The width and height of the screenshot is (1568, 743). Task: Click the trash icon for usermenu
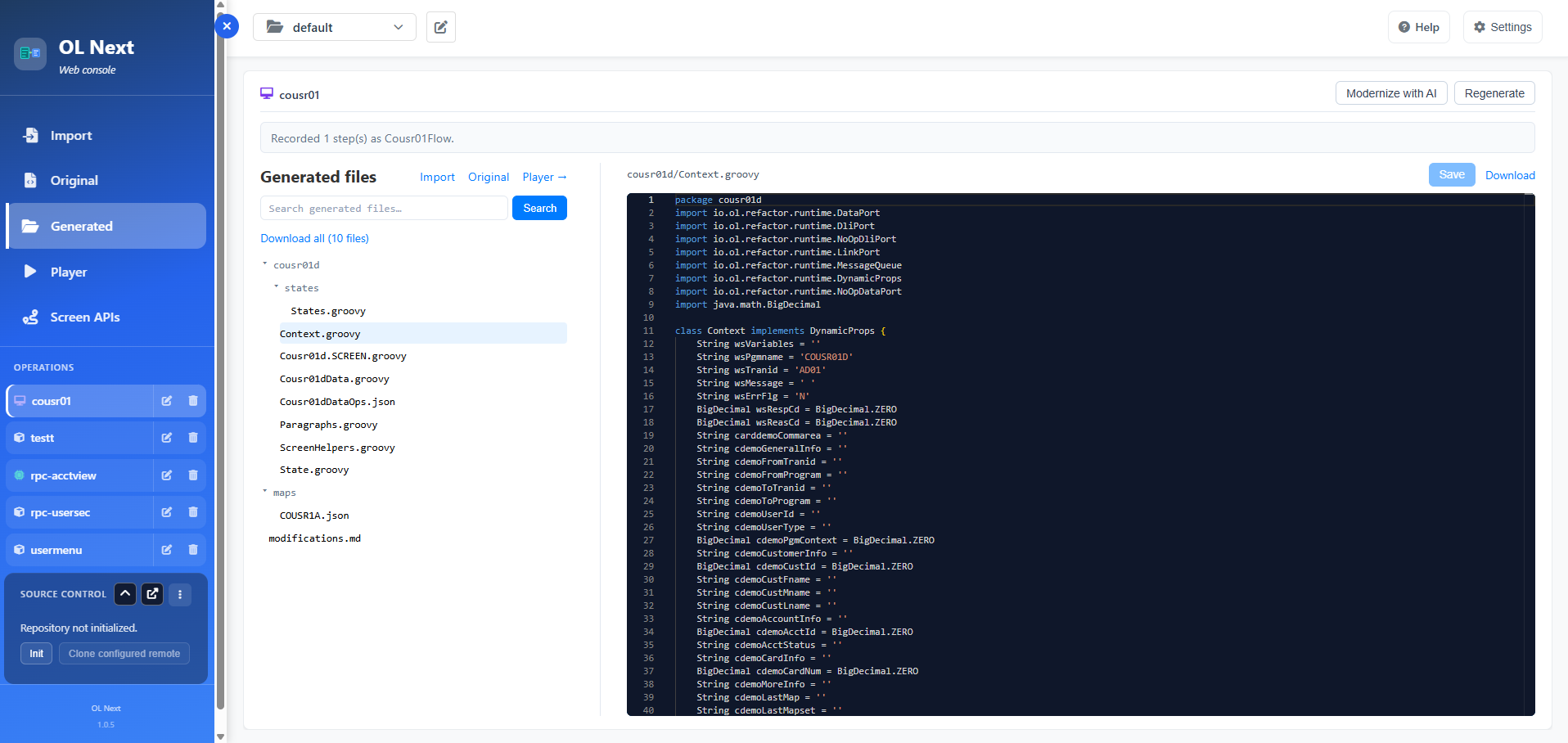coord(193,550)
